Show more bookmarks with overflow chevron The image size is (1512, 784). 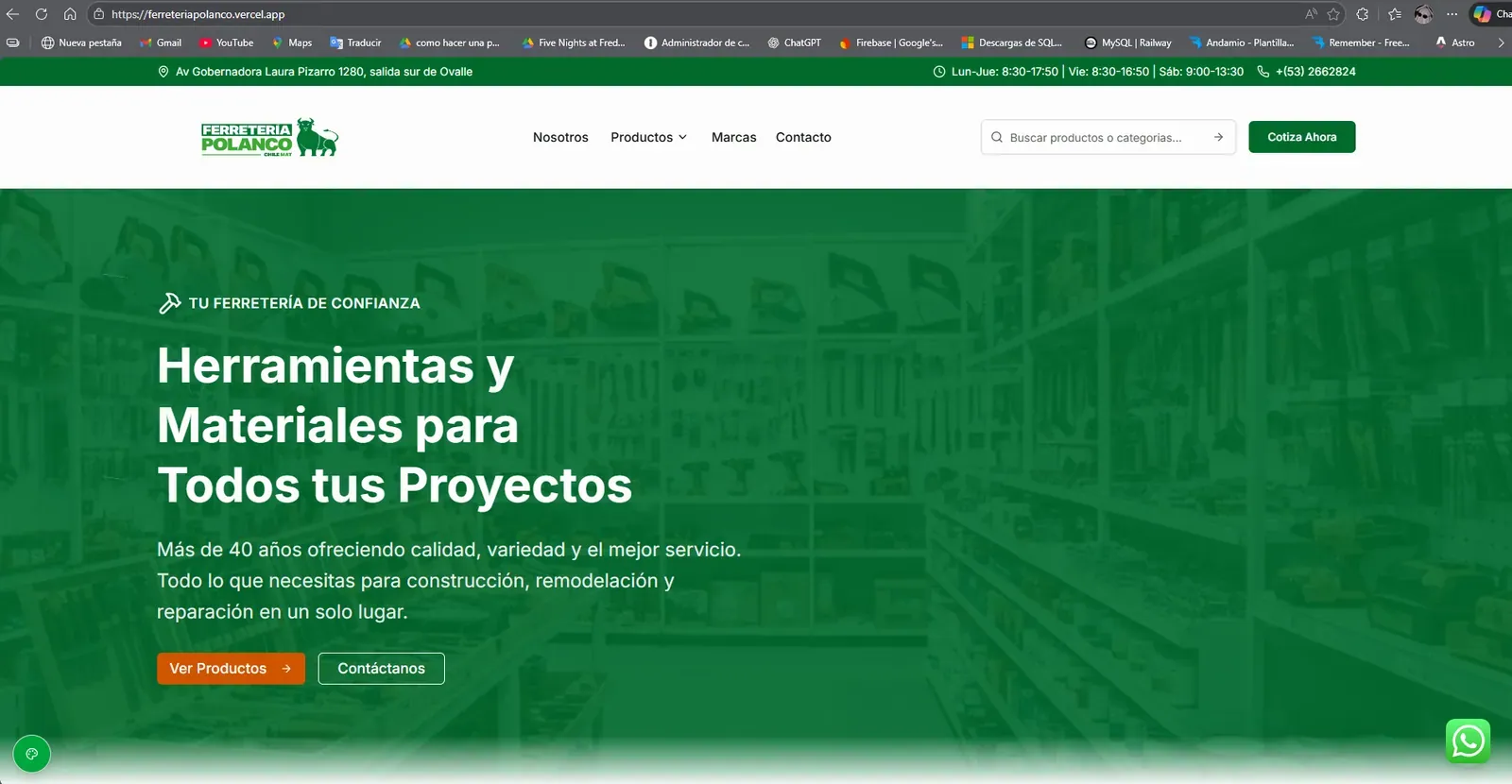(1501, 43)
